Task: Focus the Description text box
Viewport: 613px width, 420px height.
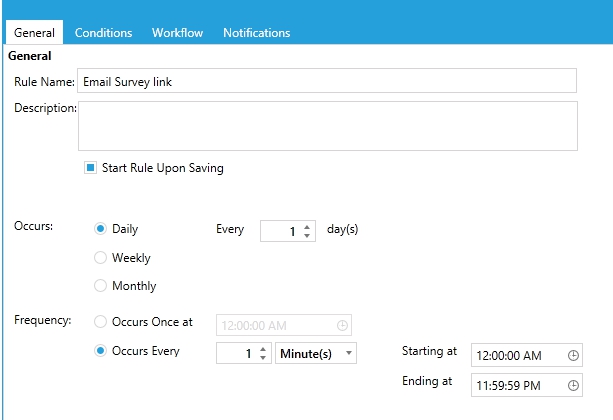Action: coord(328,126)
